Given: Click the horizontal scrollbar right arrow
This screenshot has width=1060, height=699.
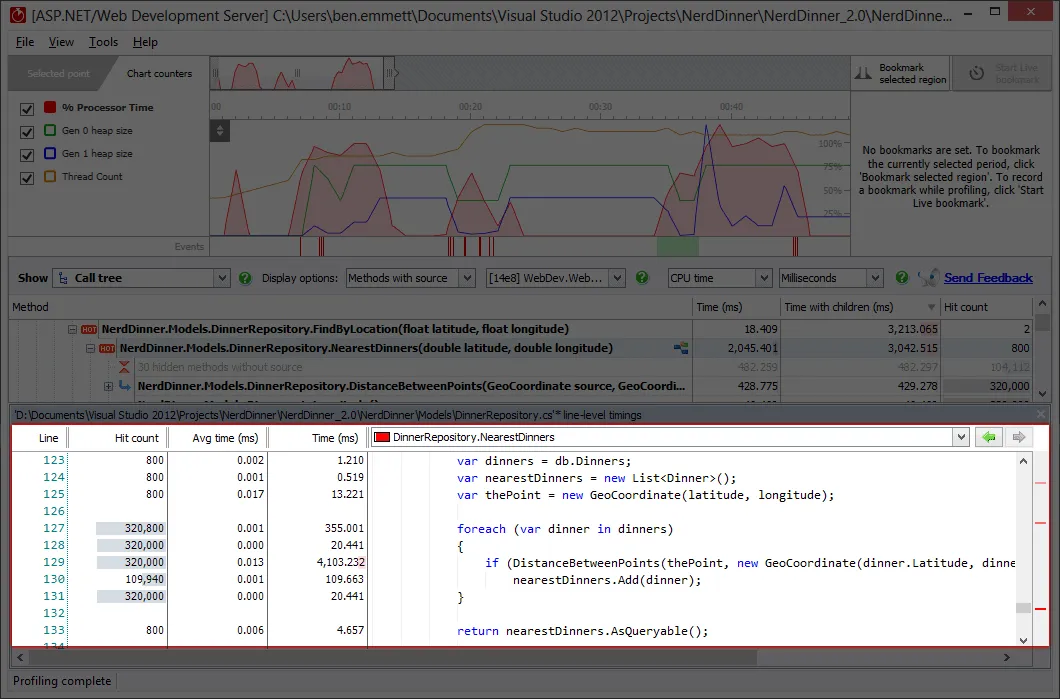Looking at the screenshot, I should pos(1007,657).
